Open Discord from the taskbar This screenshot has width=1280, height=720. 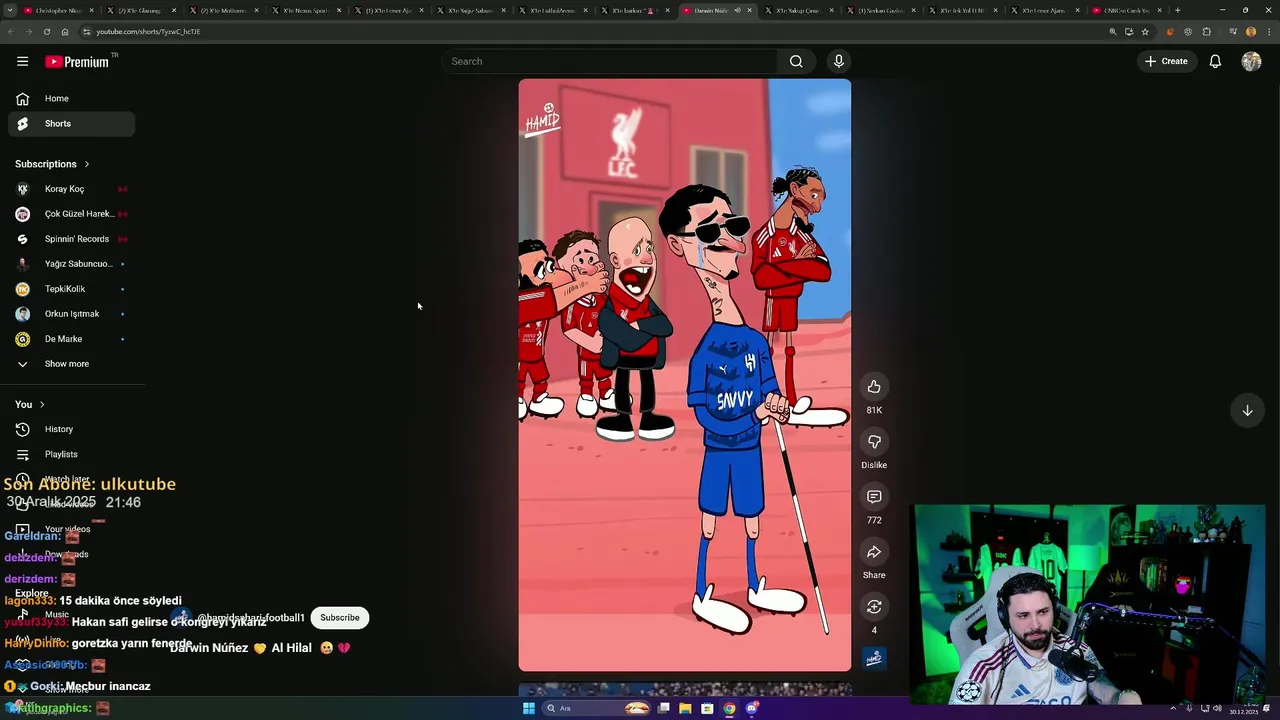(751, 708)
